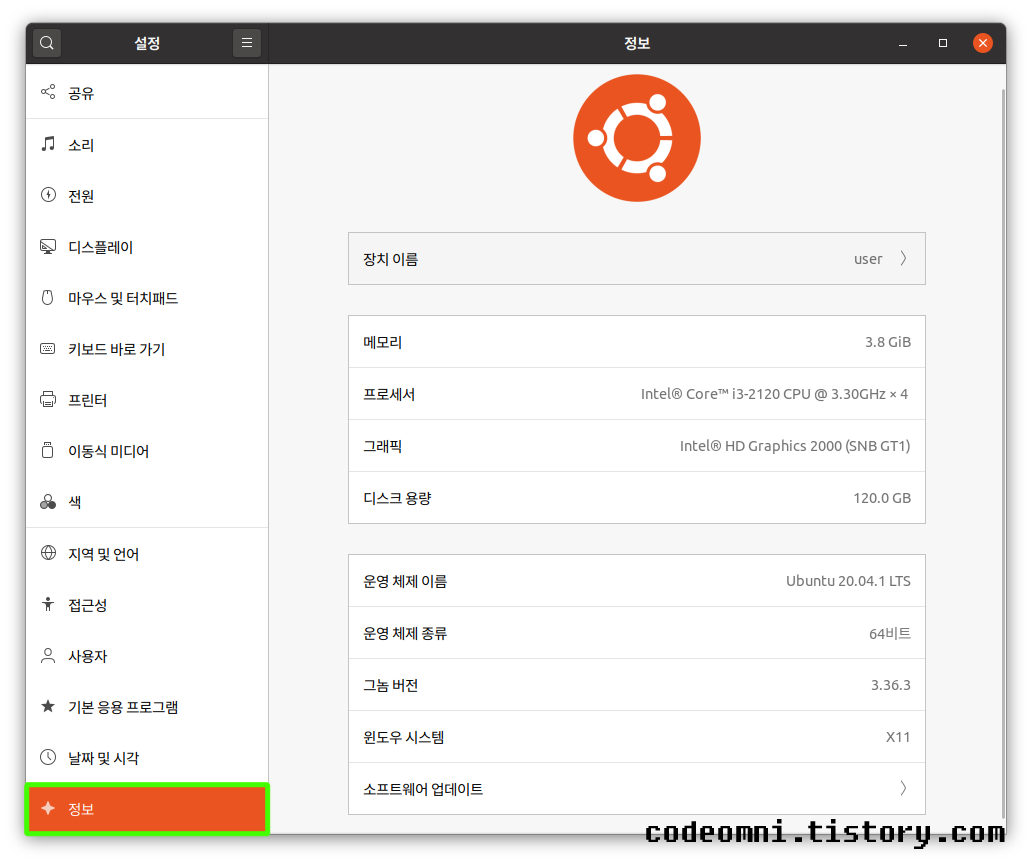1032x863 pixels.
Task: Open the 공유 settings panel
Action: [147, 93]
